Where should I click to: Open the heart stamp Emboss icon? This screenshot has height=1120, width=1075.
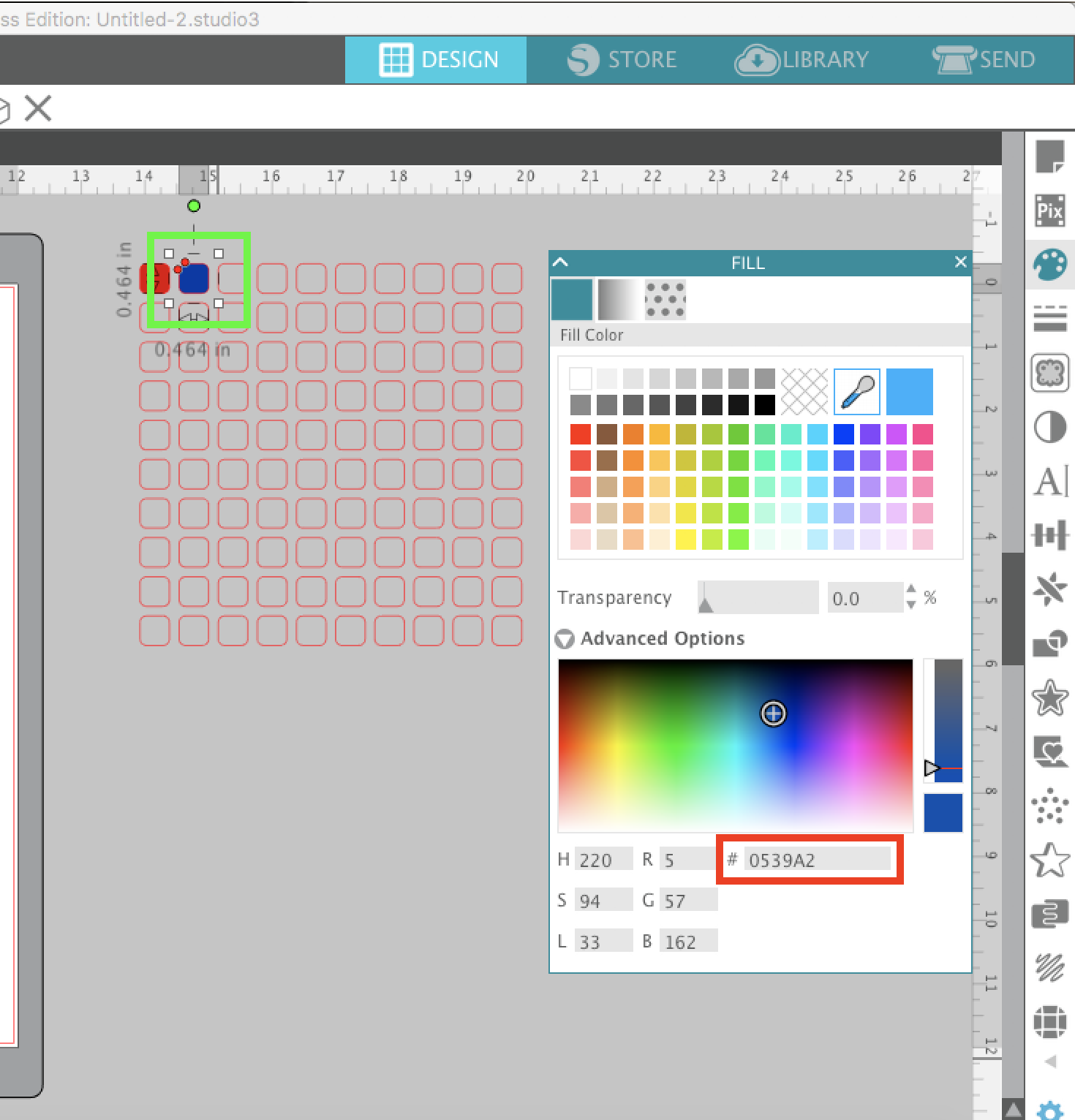coord(1049,752)
